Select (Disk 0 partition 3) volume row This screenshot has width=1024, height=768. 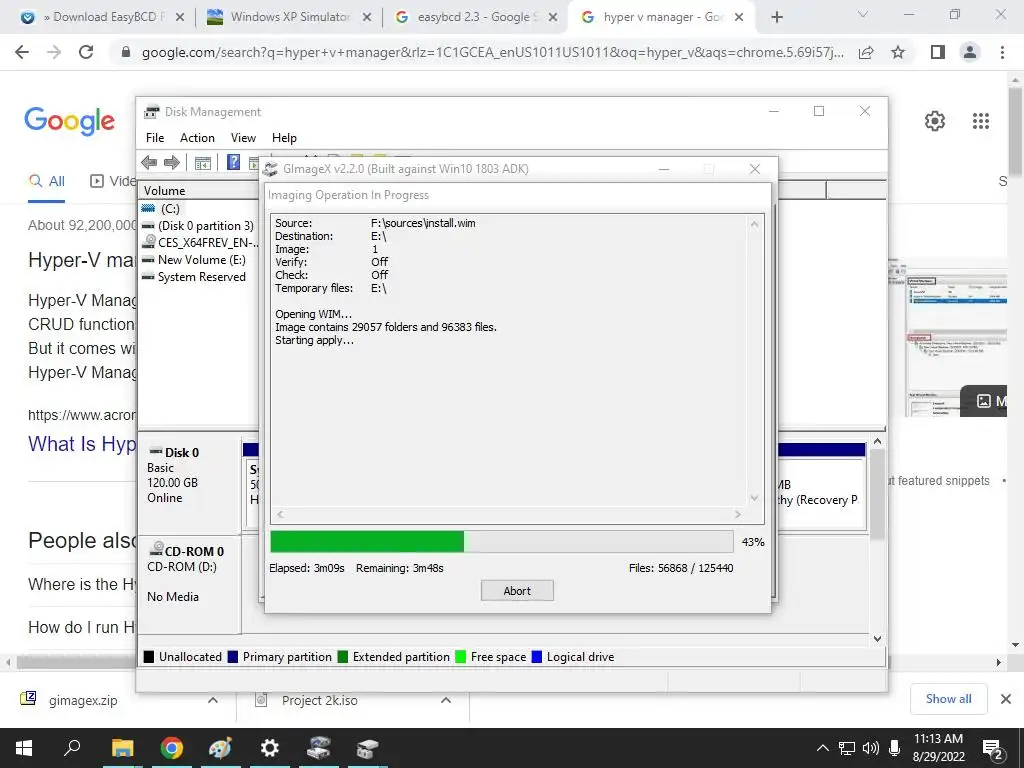[199, 225]
